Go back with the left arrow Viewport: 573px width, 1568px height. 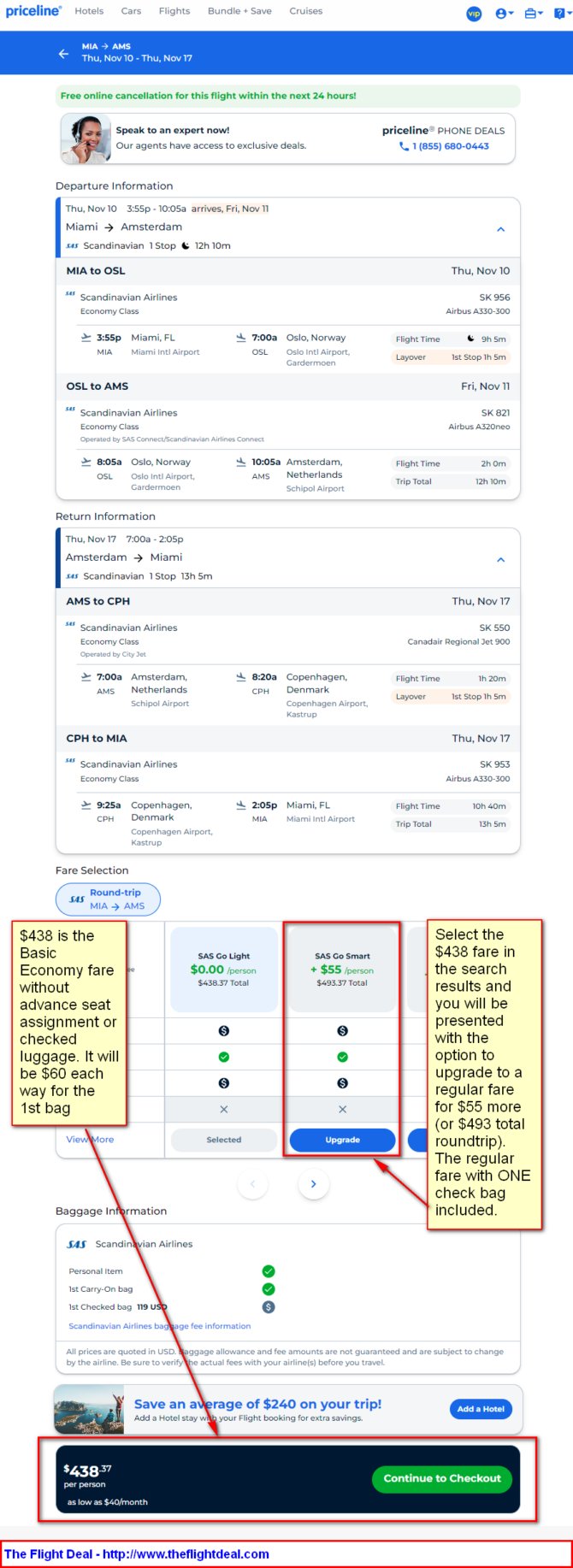click(63, 53)
